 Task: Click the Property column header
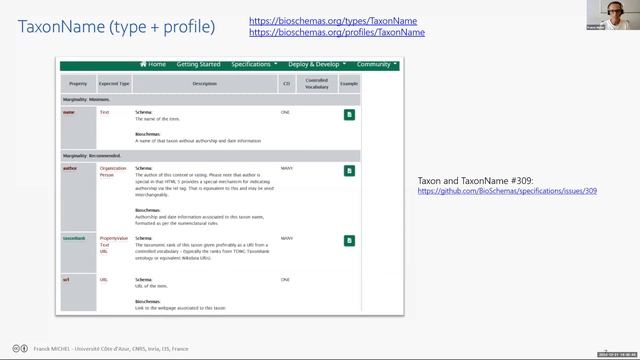pos(78,83)
